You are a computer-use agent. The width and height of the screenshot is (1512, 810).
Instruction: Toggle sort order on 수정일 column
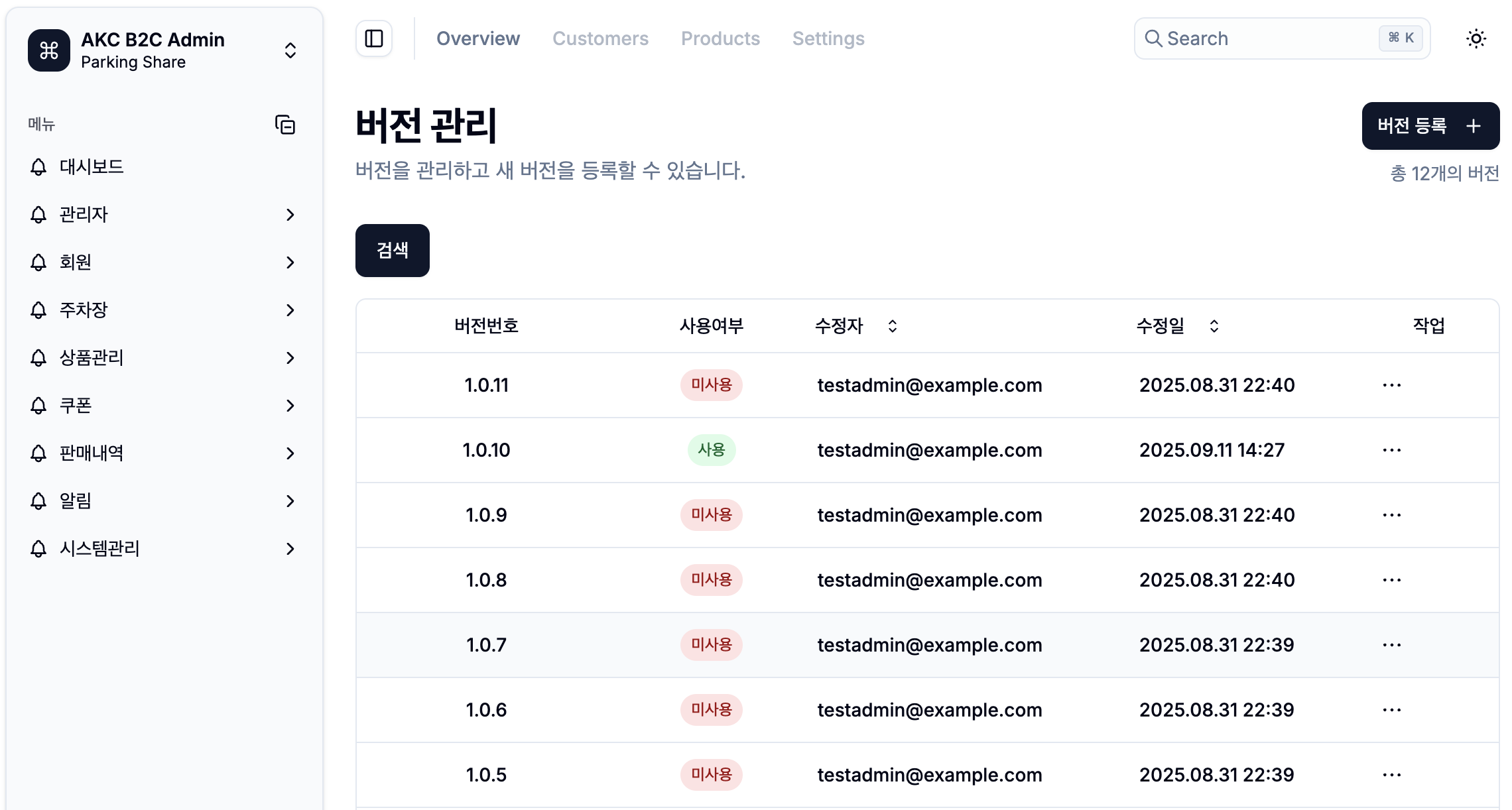tap(1214, 326)
